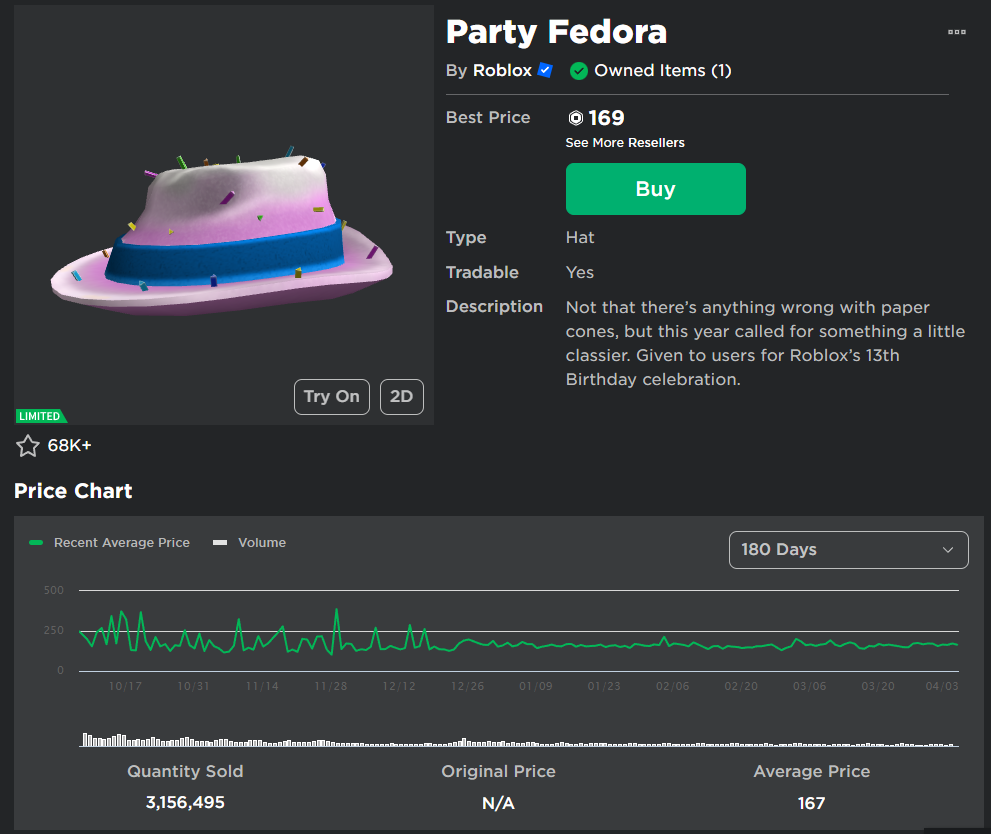
Task: Click the Hat type value
Action: [x=580, y=238]
